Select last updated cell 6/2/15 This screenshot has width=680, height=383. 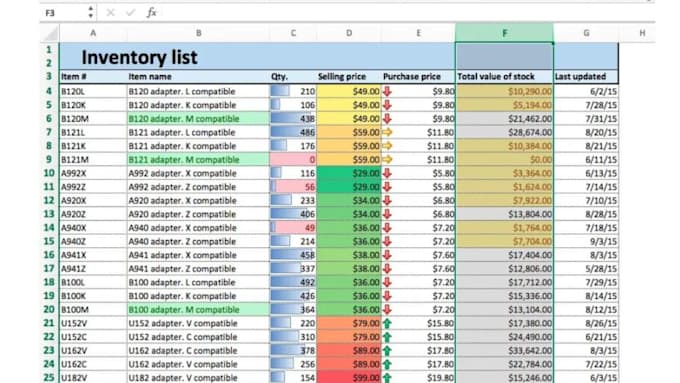pos(586,91)
